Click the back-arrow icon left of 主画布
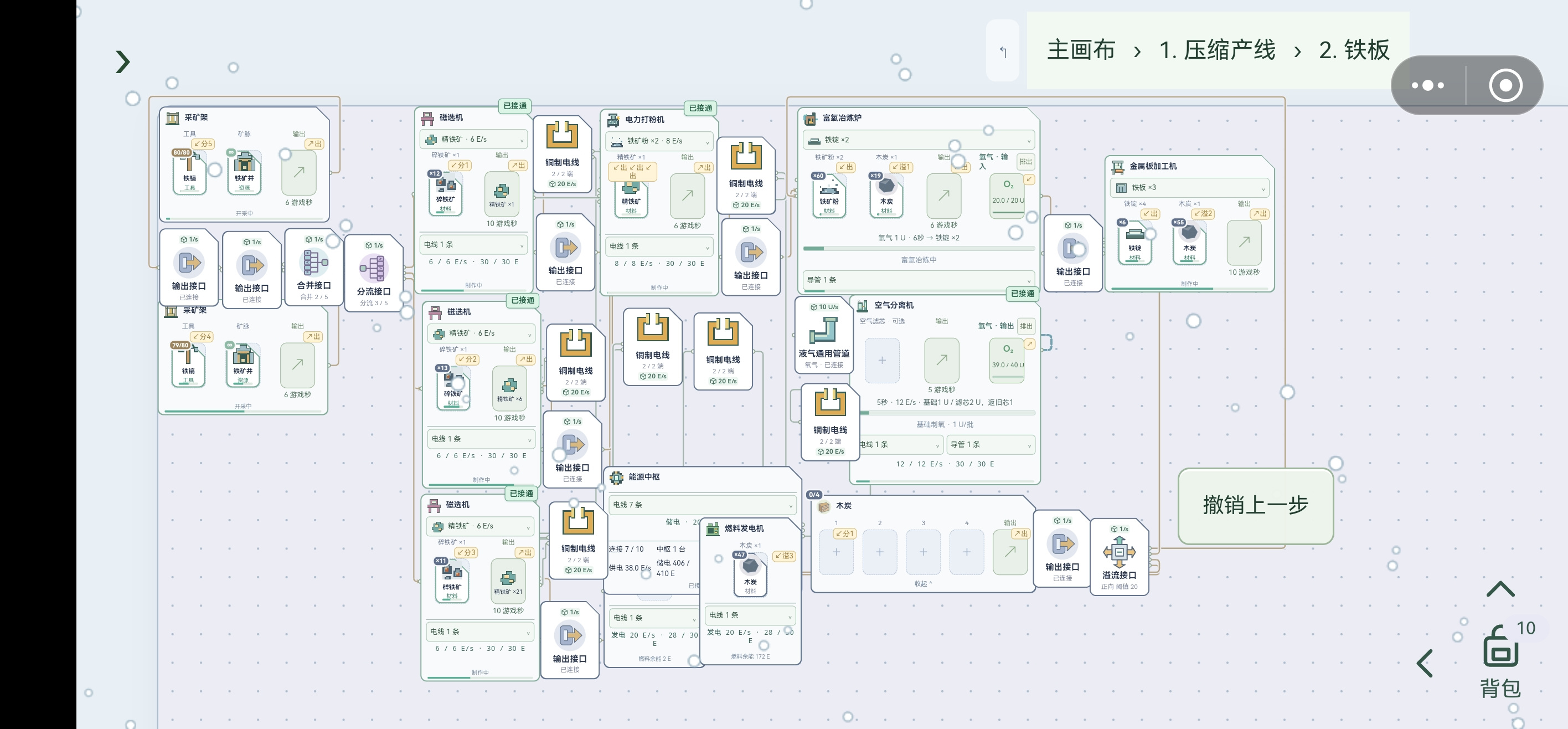The image size is (1568, 729). point(1003,52)
